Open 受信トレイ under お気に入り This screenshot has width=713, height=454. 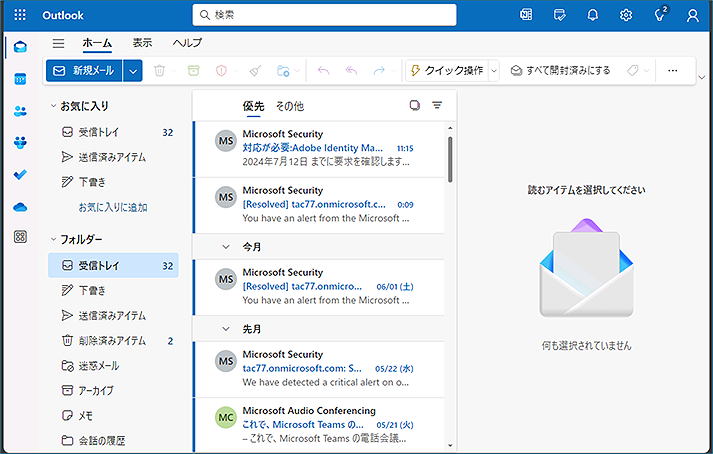coord(113,132)
